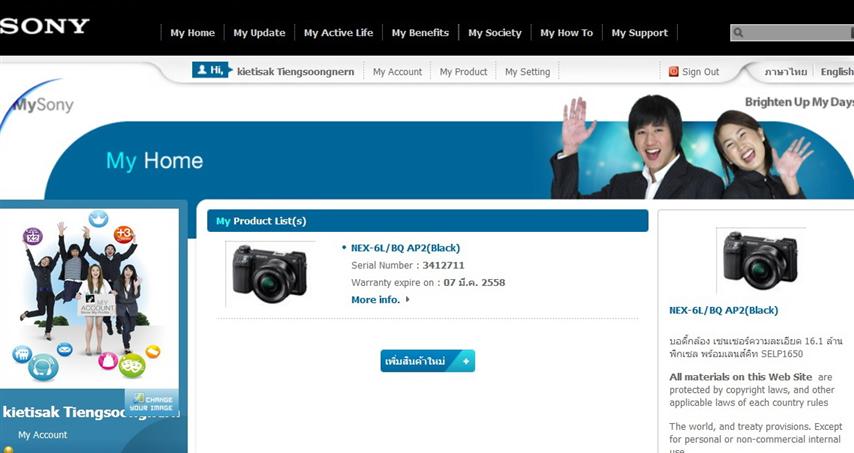Open NEX-6L/BQ AP2(Black) link in right panel
Image resolution: width=854 pixels, height=453 pixels.
[x=723, y=310]
